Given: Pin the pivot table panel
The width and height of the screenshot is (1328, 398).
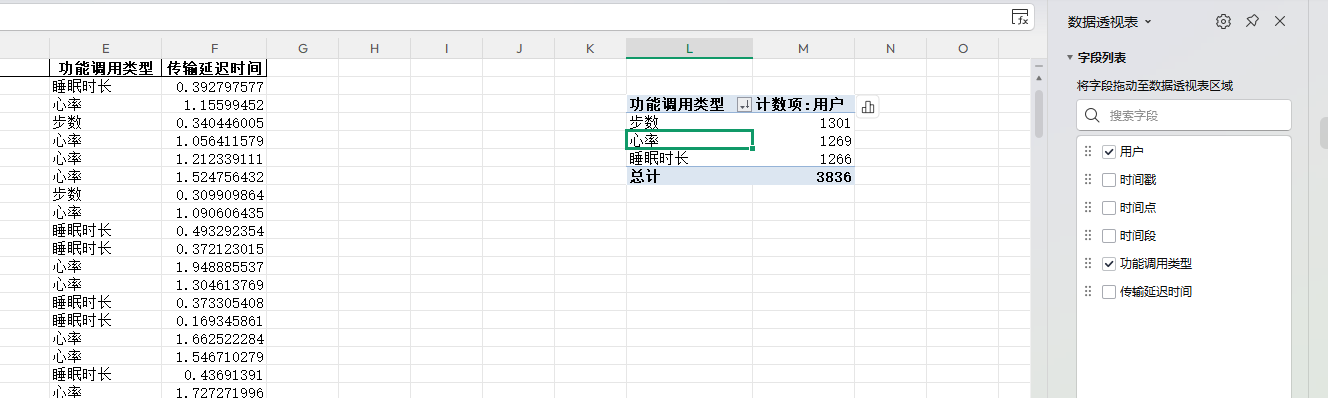Looking at the screenshot, I should (x=1252, y=21).
